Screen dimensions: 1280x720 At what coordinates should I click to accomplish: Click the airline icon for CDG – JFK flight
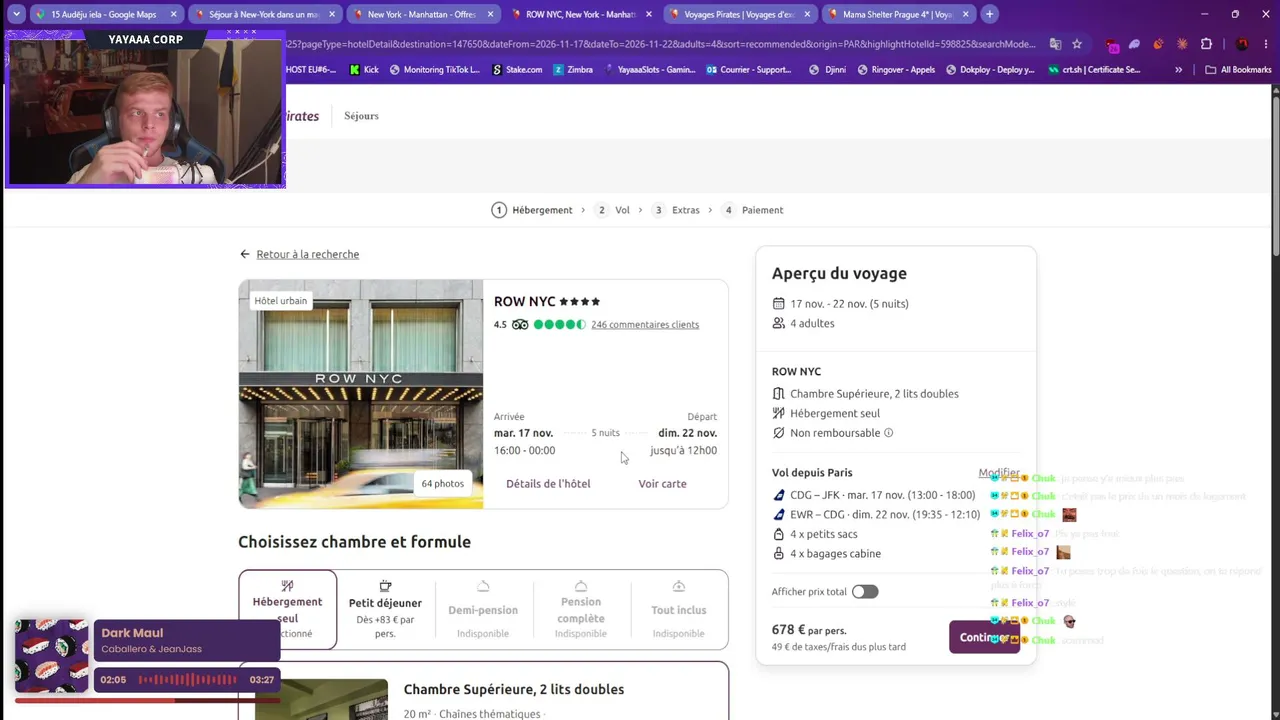coord(780,495)
